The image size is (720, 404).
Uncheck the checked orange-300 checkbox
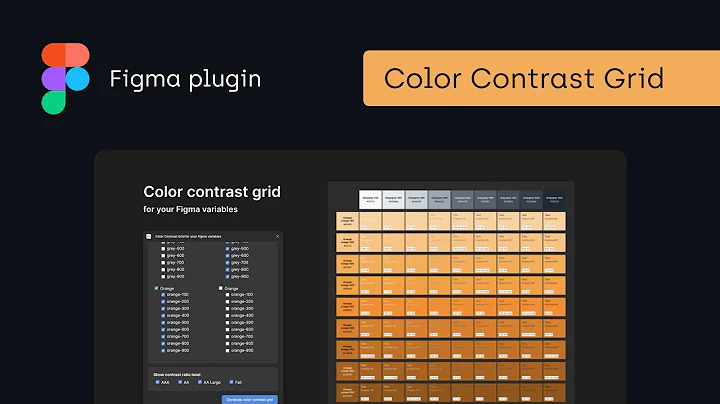[163, 309]
